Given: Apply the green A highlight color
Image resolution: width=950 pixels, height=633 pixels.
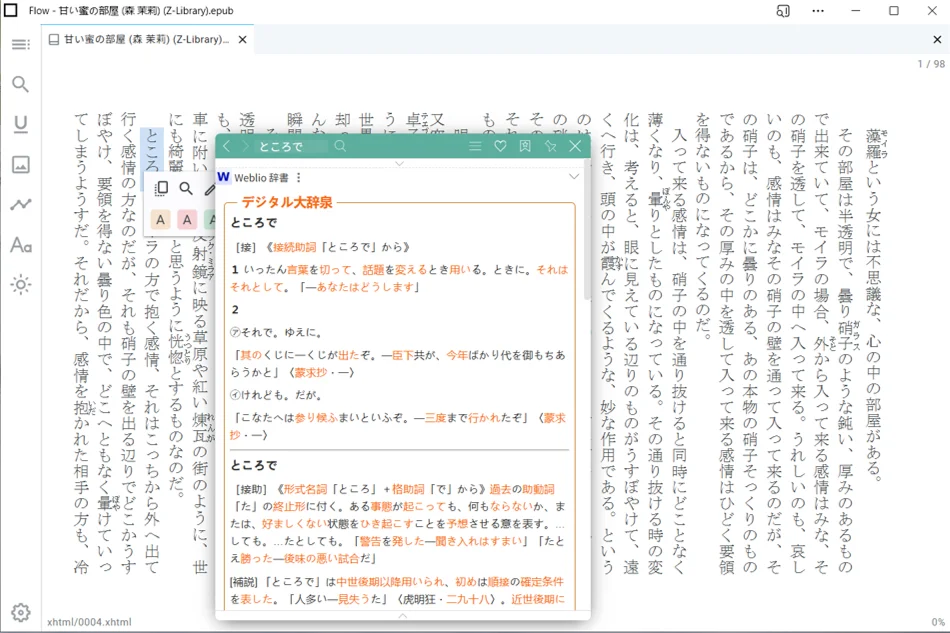Looking at the screenshot, I should (x=210, y=219).
